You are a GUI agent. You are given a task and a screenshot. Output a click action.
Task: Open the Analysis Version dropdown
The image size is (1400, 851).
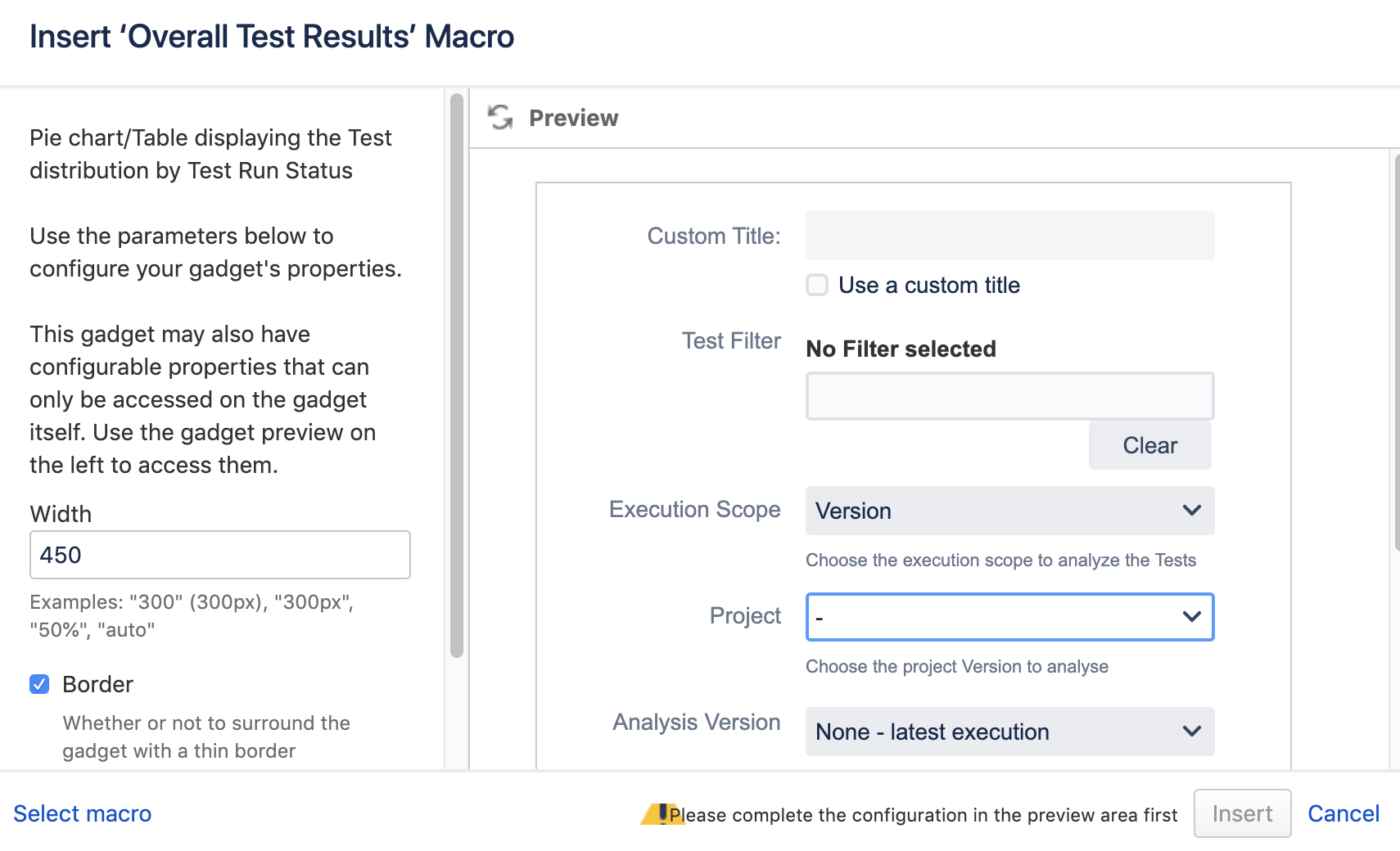(x=1009, y=732)
